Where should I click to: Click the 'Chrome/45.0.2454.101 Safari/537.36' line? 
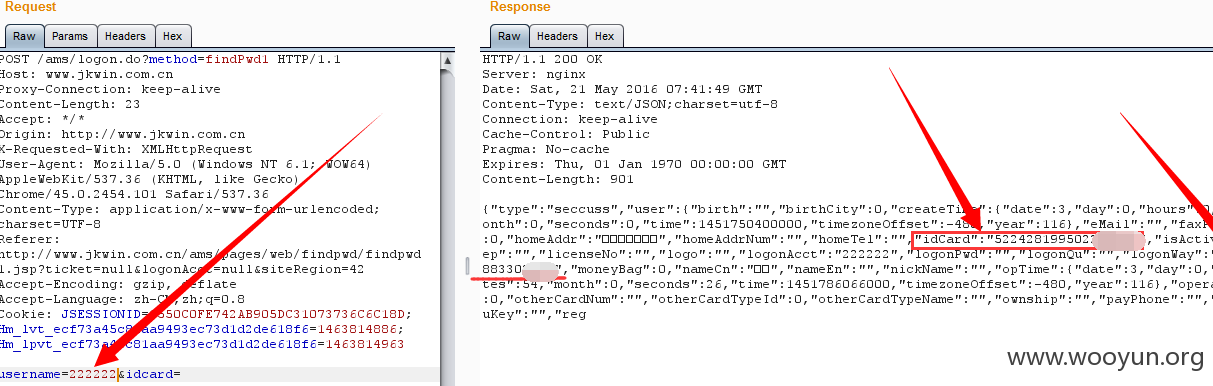coord(134,194)
